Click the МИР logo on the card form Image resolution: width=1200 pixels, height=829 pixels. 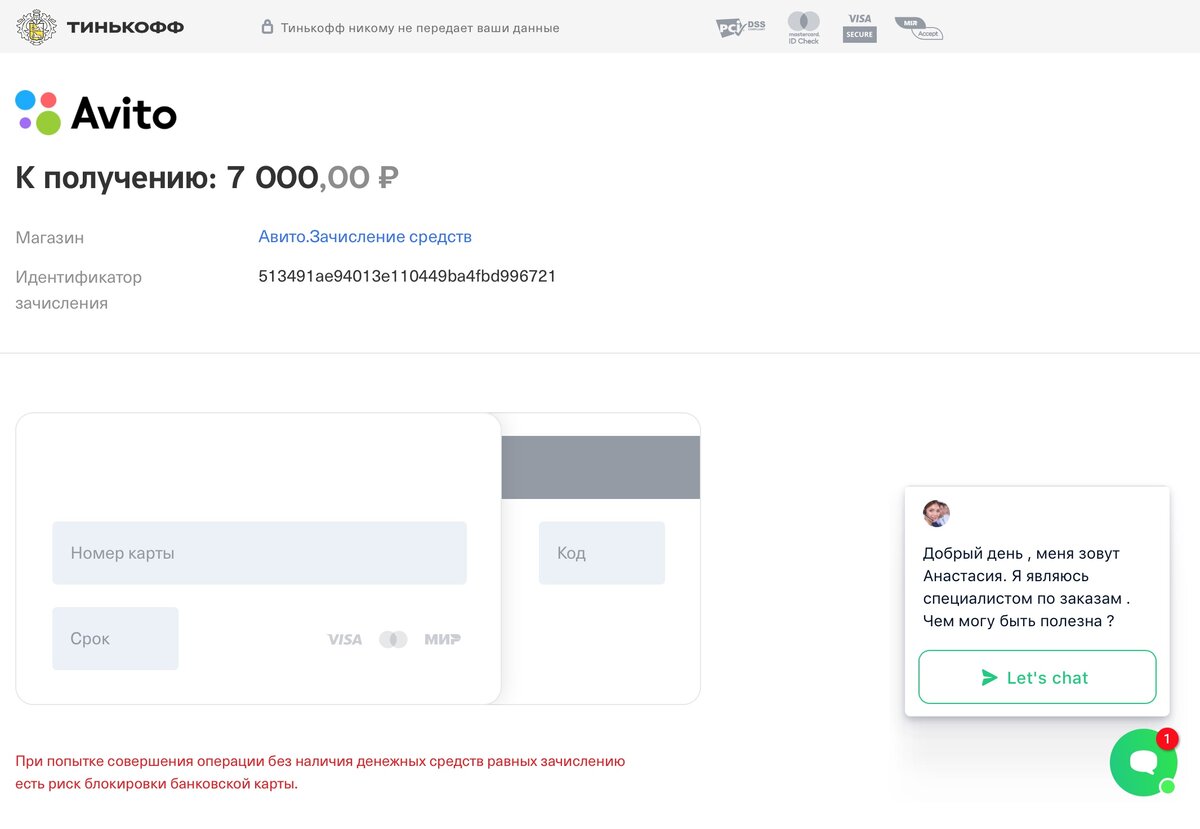pos(442,639)
